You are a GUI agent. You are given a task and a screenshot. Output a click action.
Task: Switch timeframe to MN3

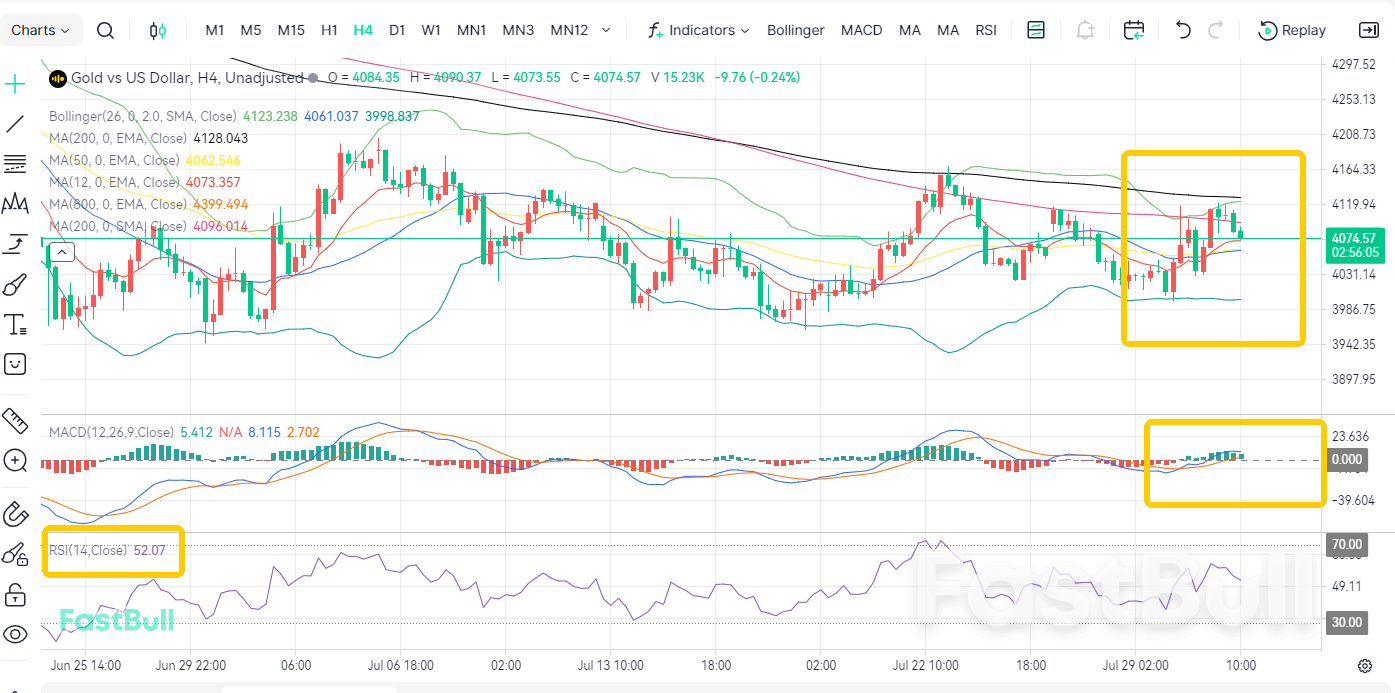(x=518, y=30)
